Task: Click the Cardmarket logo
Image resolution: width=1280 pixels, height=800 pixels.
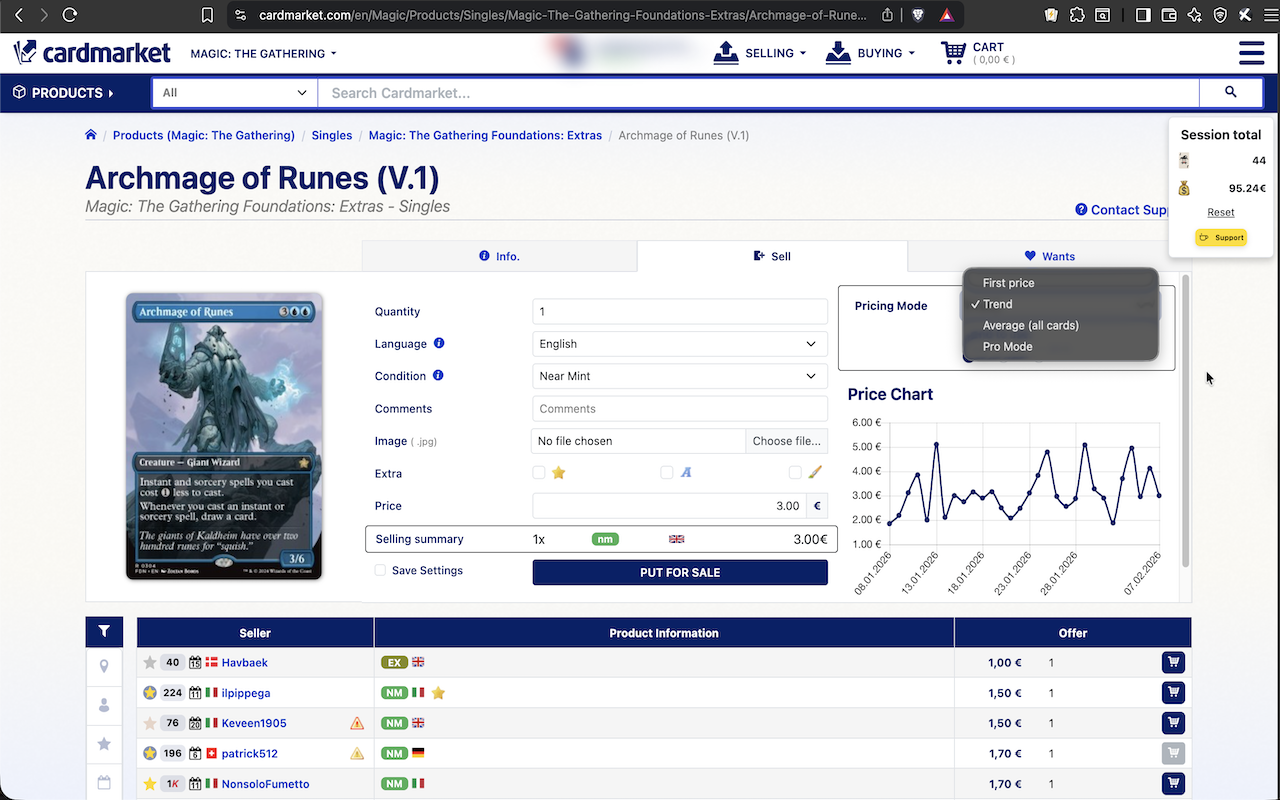Action: point(92,52)
